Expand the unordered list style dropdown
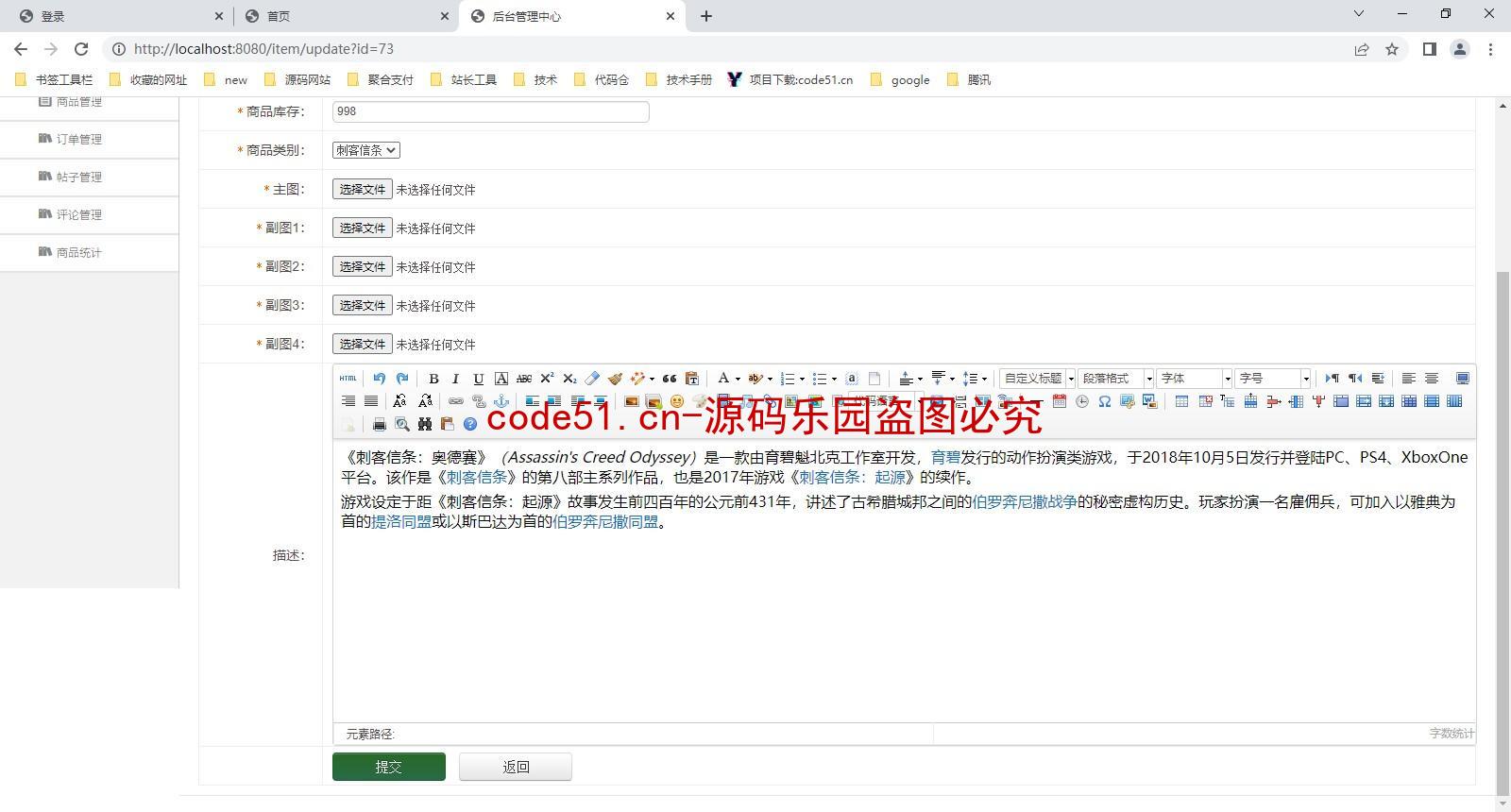1511x812 pixels. (834, 380)
